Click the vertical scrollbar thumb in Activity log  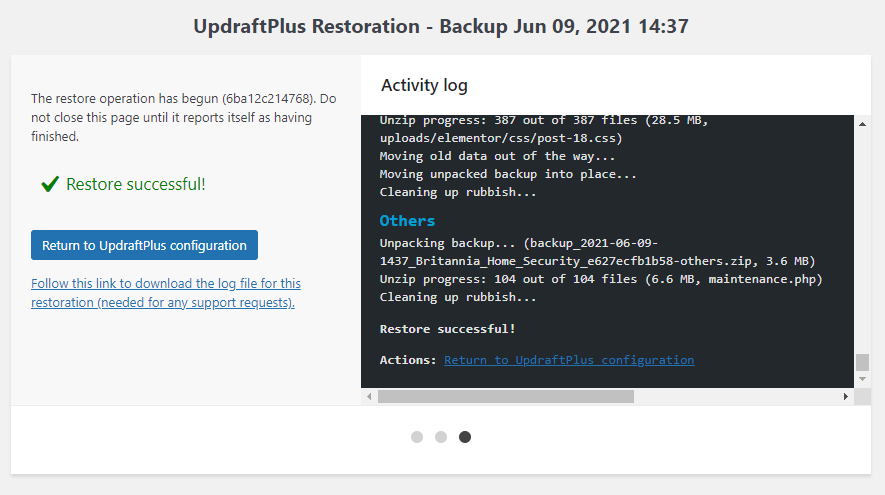coord(862,362)
